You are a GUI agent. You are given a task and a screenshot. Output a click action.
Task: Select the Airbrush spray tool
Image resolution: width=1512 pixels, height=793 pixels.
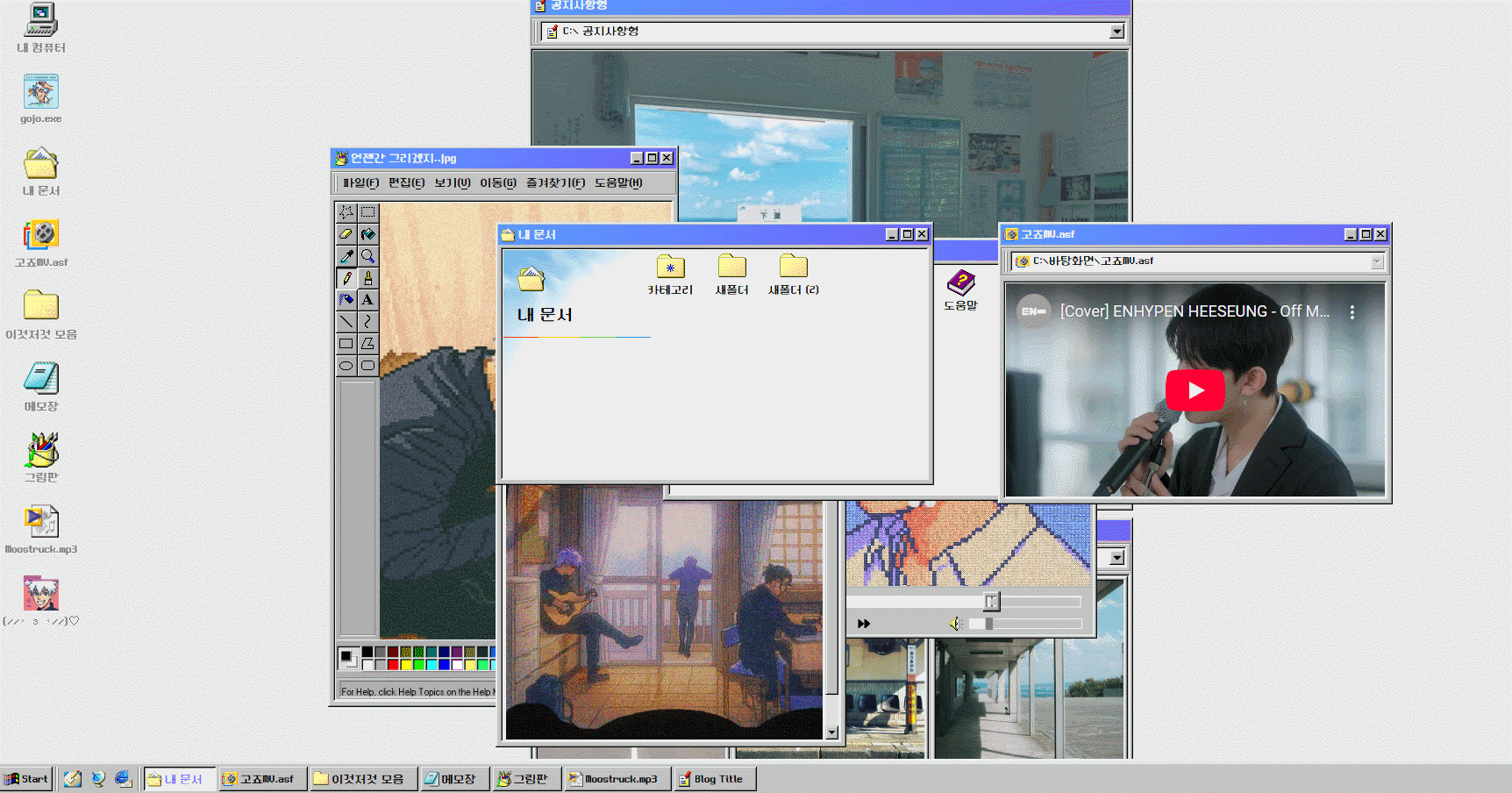pos(346,300)
